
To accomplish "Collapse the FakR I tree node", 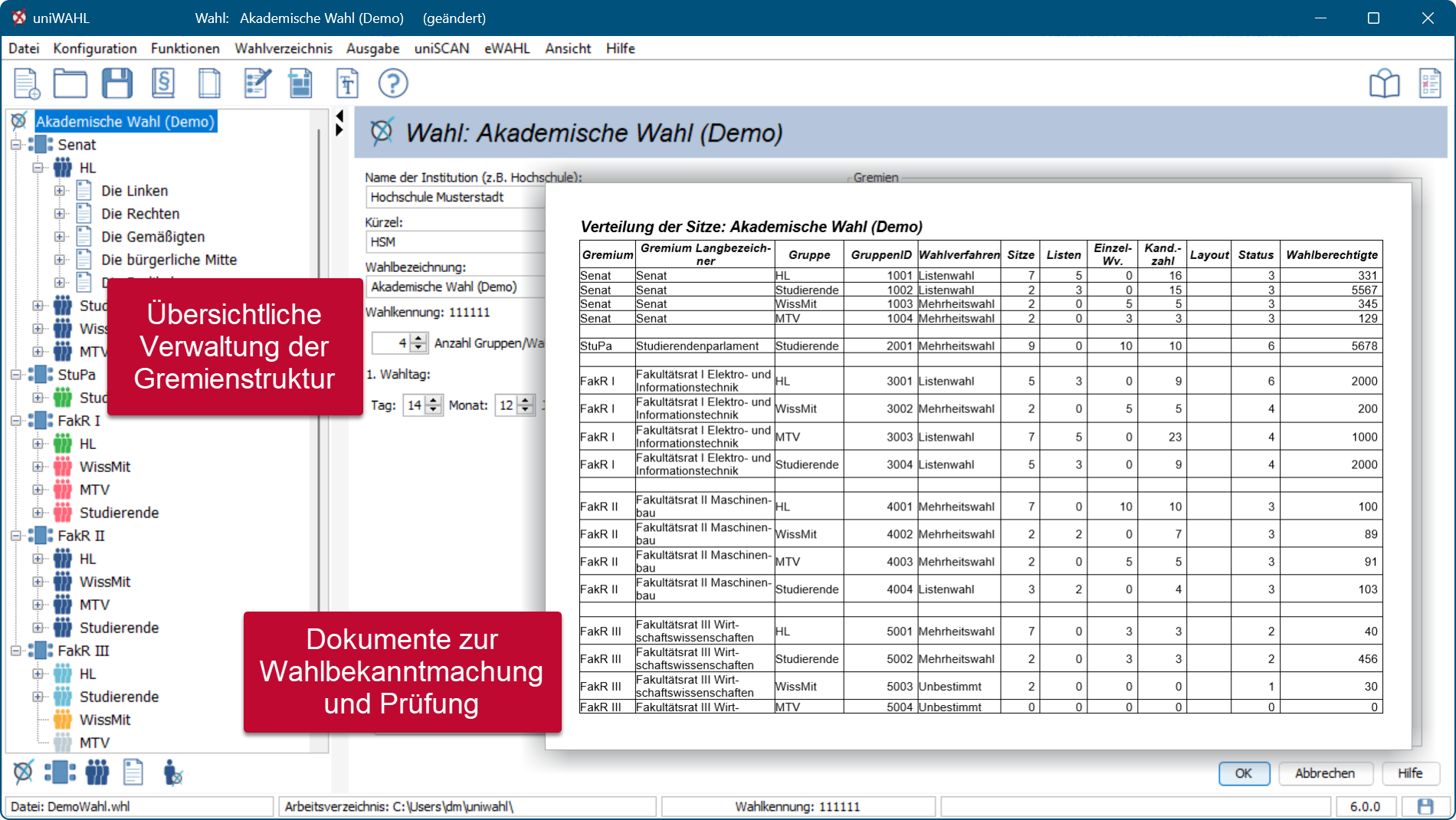I will tap(15, 420).
